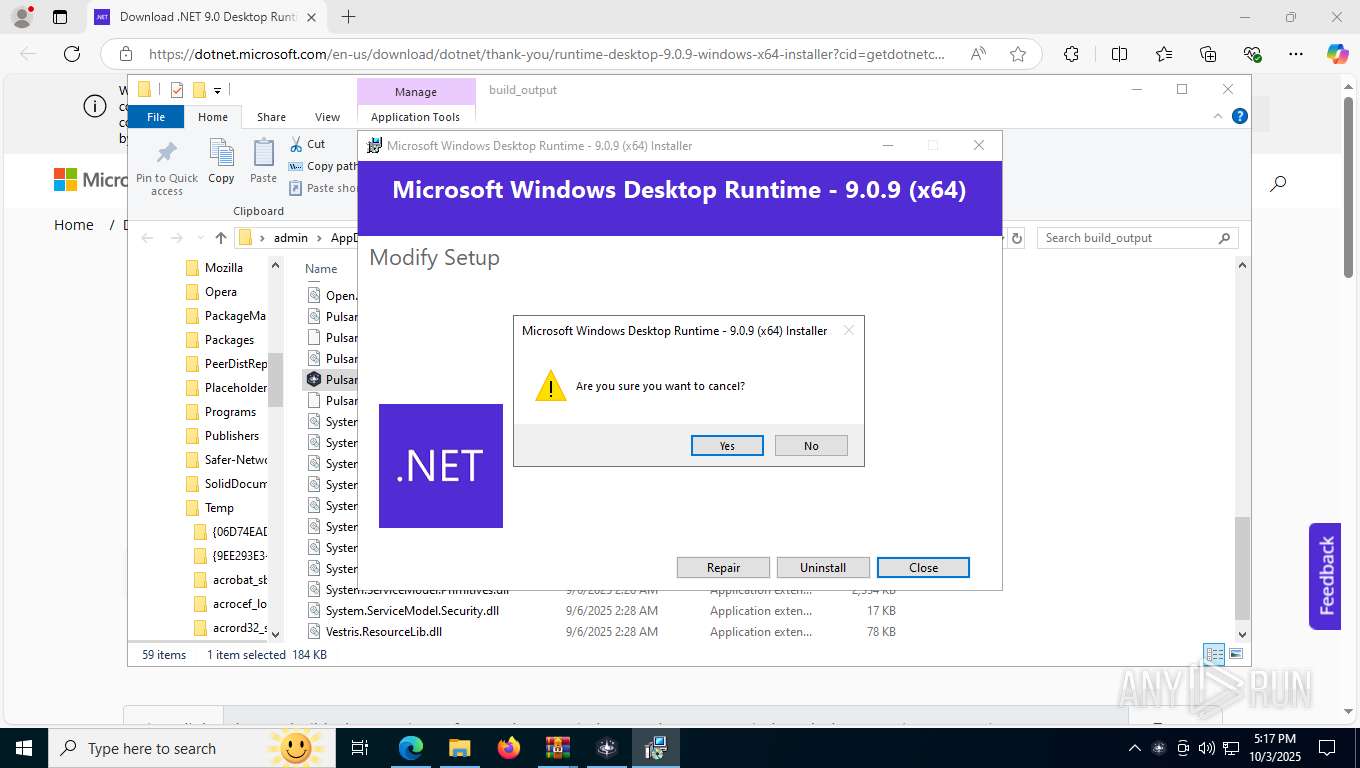
Task: Switch to the Explorer Home tab
Action: tap(213, 117)
